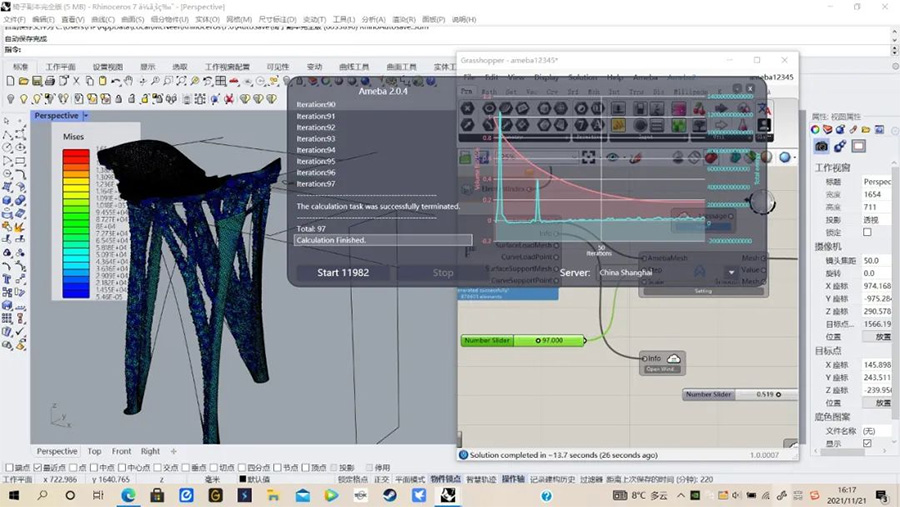Click the Lock padlock icon in toolbar
Image resolution: width=900 pixels, height=507 pixels.
(x=119, y=99)
